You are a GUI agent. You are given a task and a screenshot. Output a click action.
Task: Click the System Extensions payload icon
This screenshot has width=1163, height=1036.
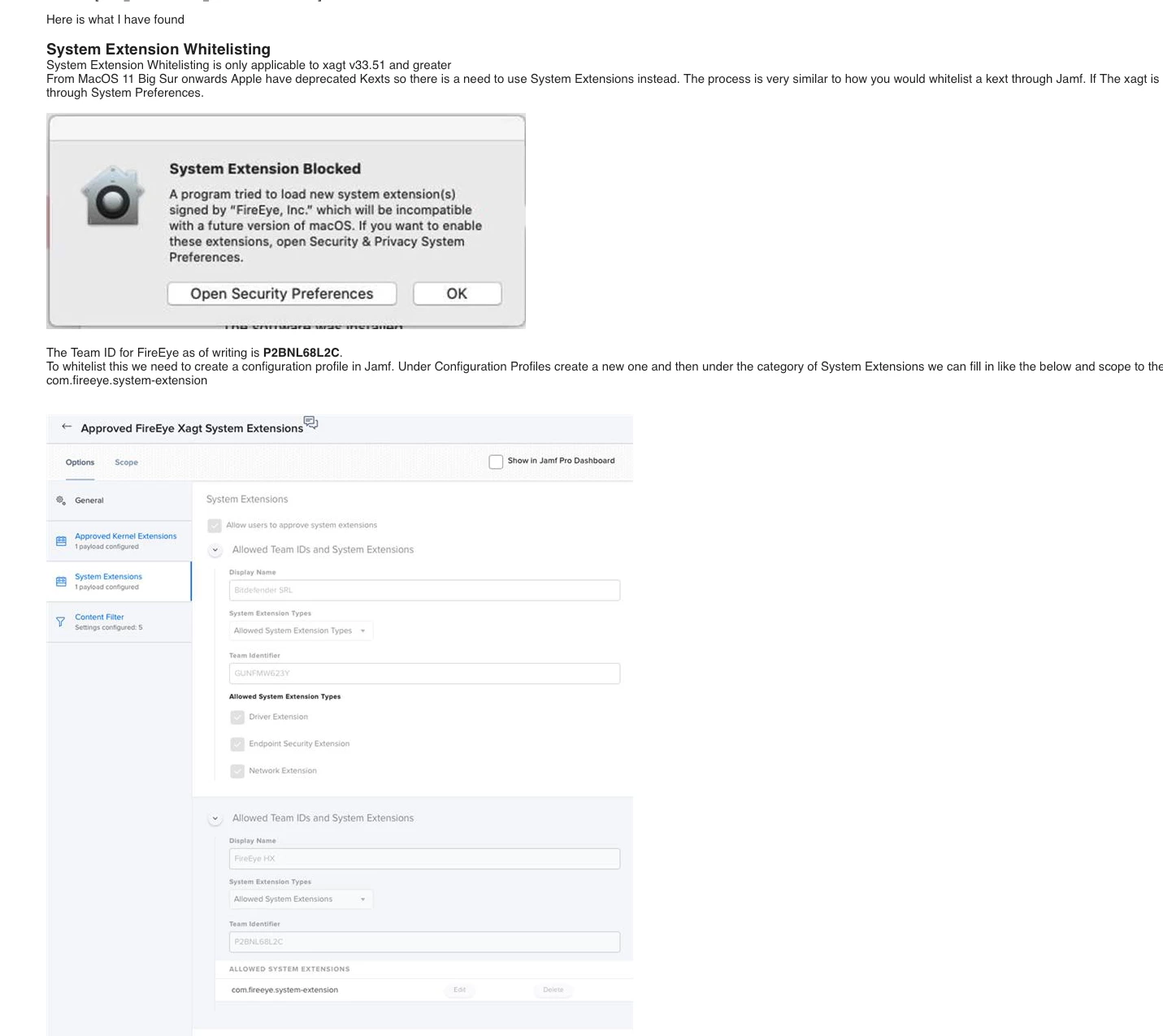pyautogui.click(x=61, y=582)
